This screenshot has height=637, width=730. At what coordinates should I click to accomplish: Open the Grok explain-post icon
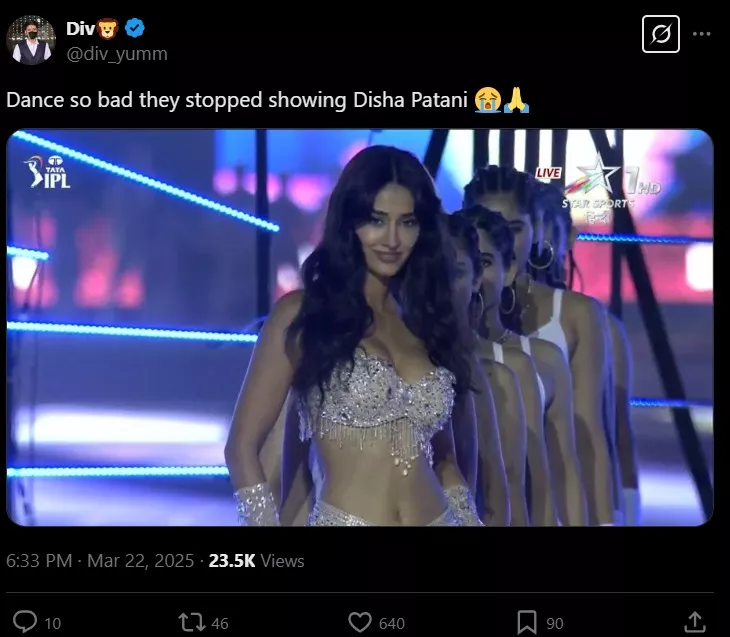click(660, 34)
